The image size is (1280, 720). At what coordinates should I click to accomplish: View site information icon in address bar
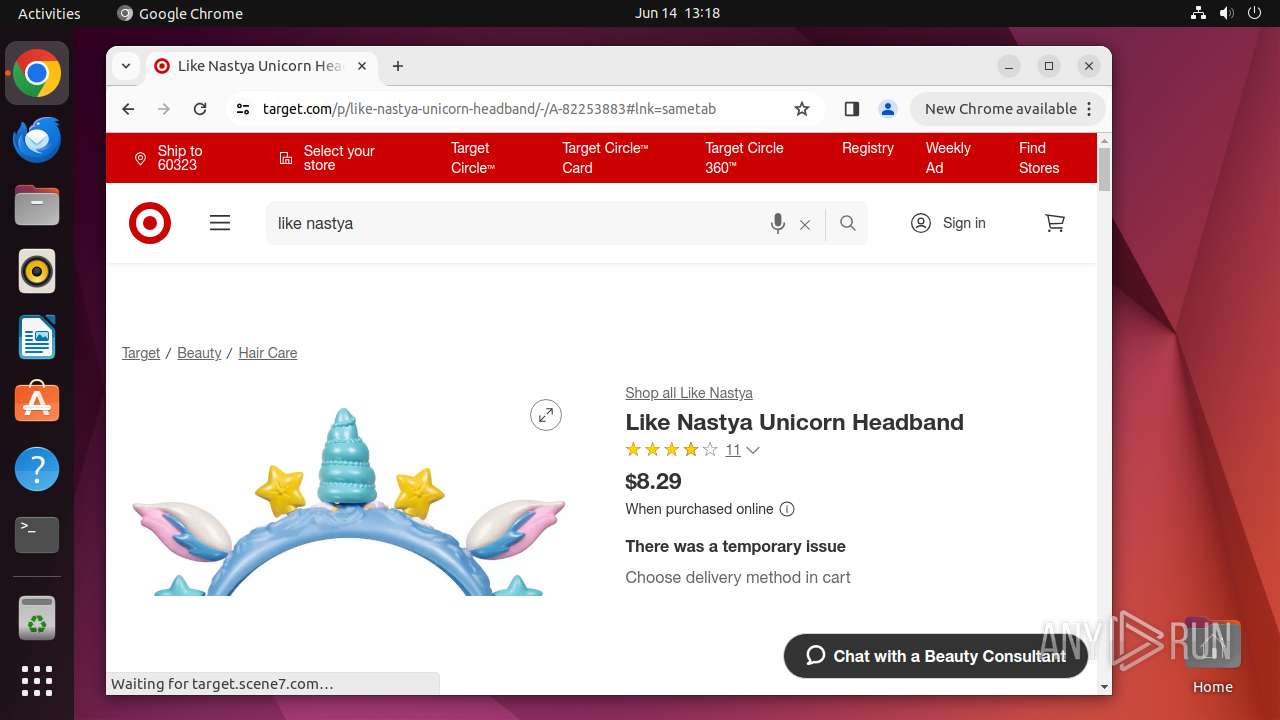(243, 109)
